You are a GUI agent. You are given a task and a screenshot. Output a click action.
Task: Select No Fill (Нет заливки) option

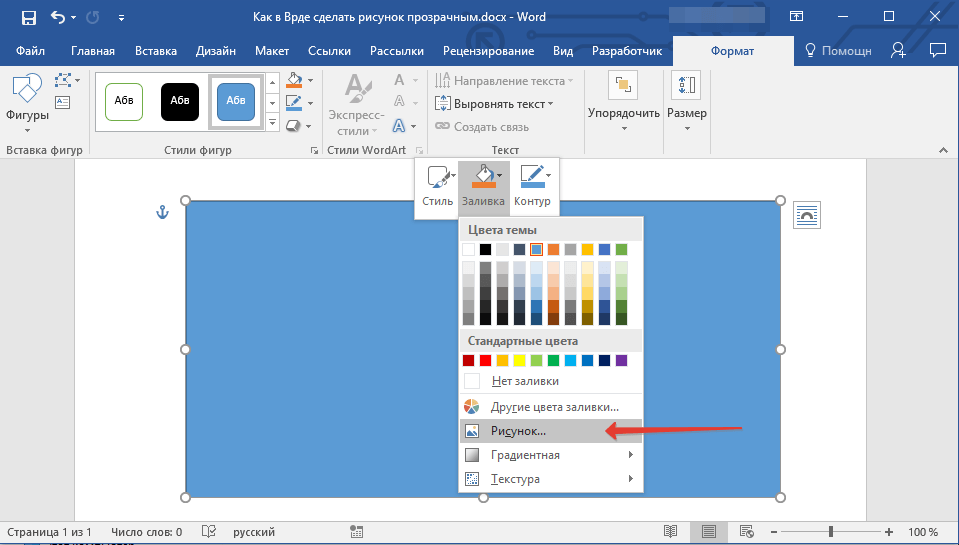tap(524, 381)
